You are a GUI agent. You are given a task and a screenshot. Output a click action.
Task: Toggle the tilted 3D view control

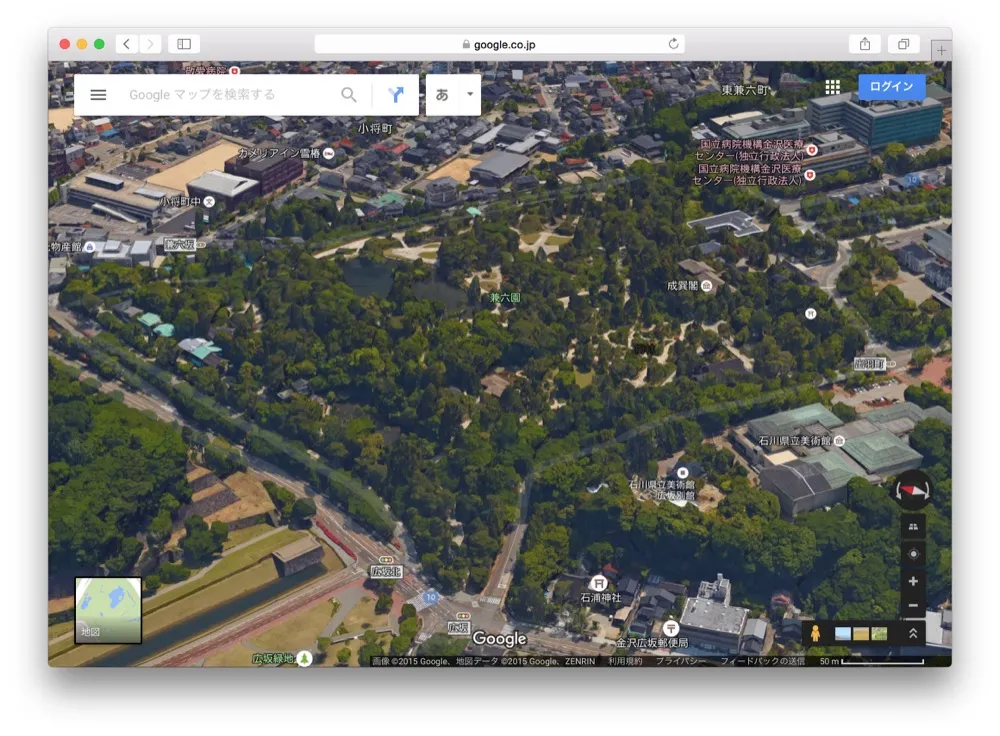pyautogui.click(x=913, y=525)
